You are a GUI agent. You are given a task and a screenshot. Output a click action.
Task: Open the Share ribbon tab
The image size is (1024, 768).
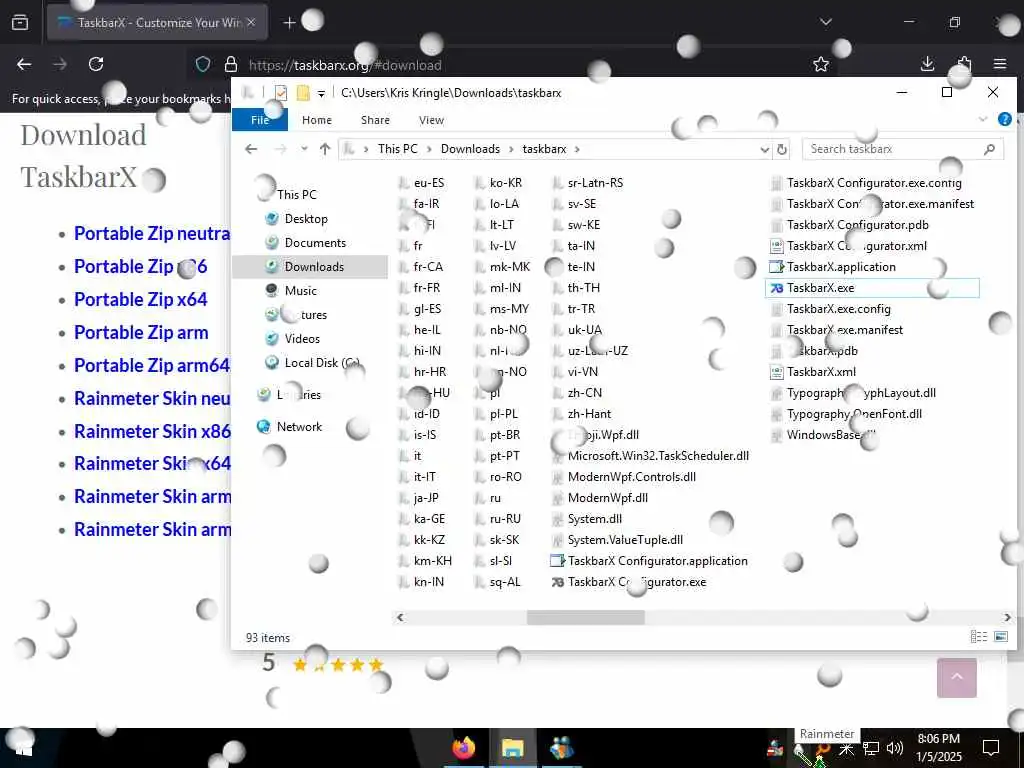(x=376, y=120)
